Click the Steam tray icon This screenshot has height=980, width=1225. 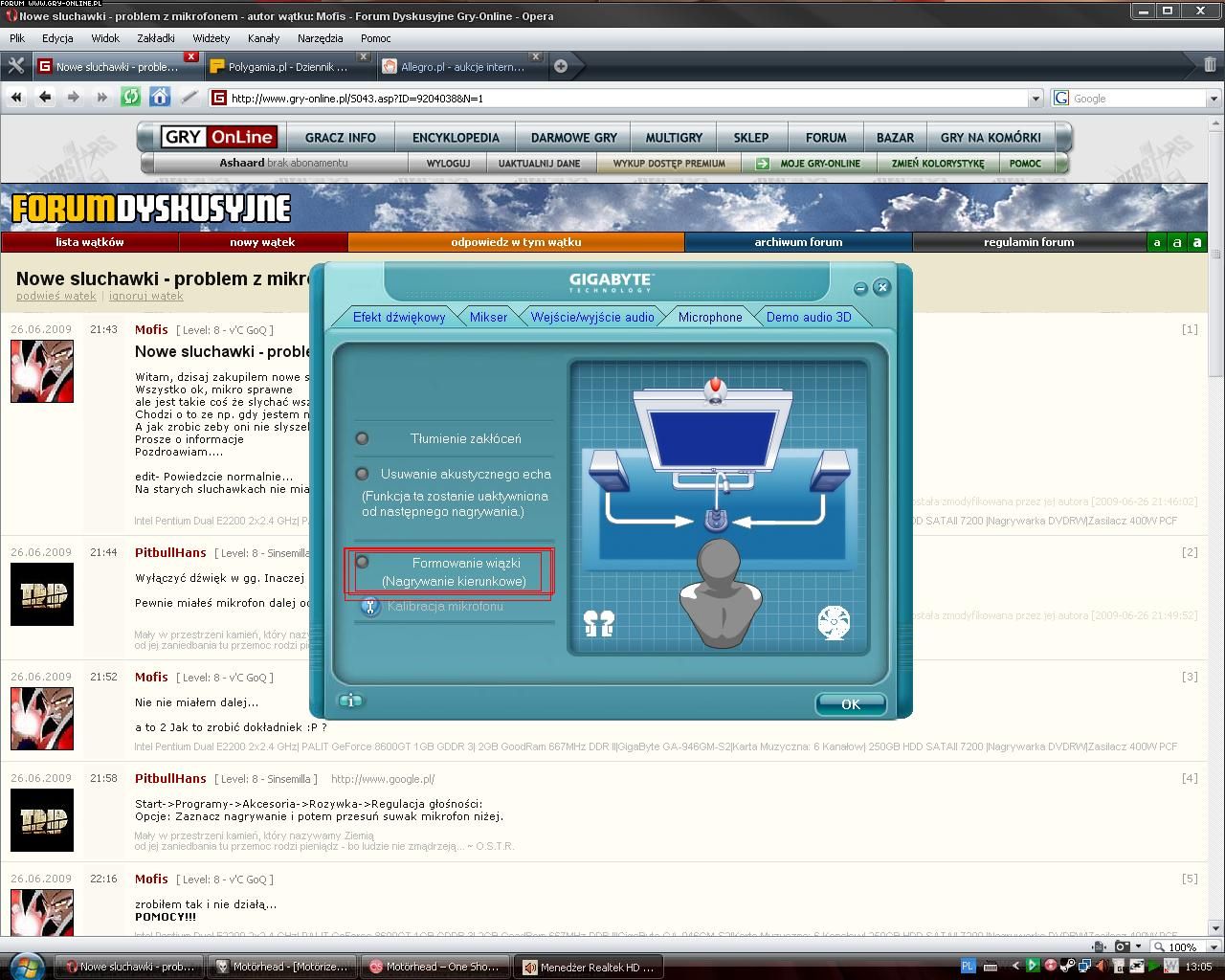pyautogui.click(x=1068, y=967)
